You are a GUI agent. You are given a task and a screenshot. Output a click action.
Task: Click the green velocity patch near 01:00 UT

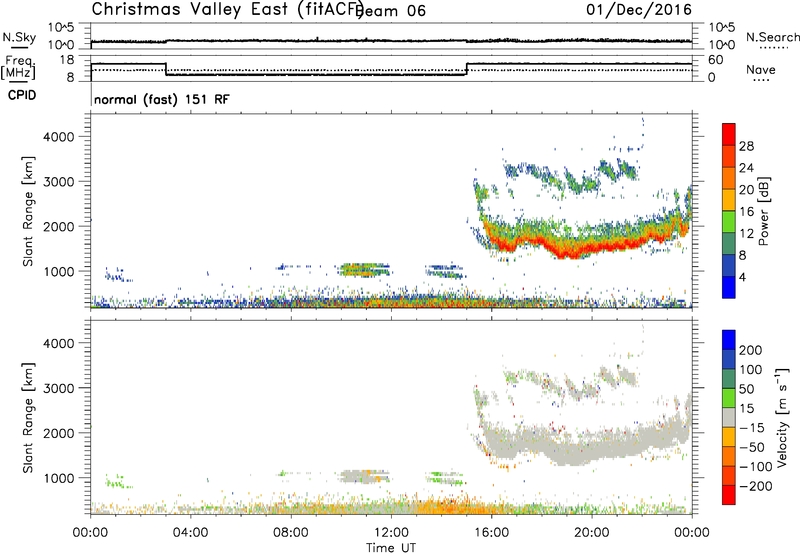point(116,481)
